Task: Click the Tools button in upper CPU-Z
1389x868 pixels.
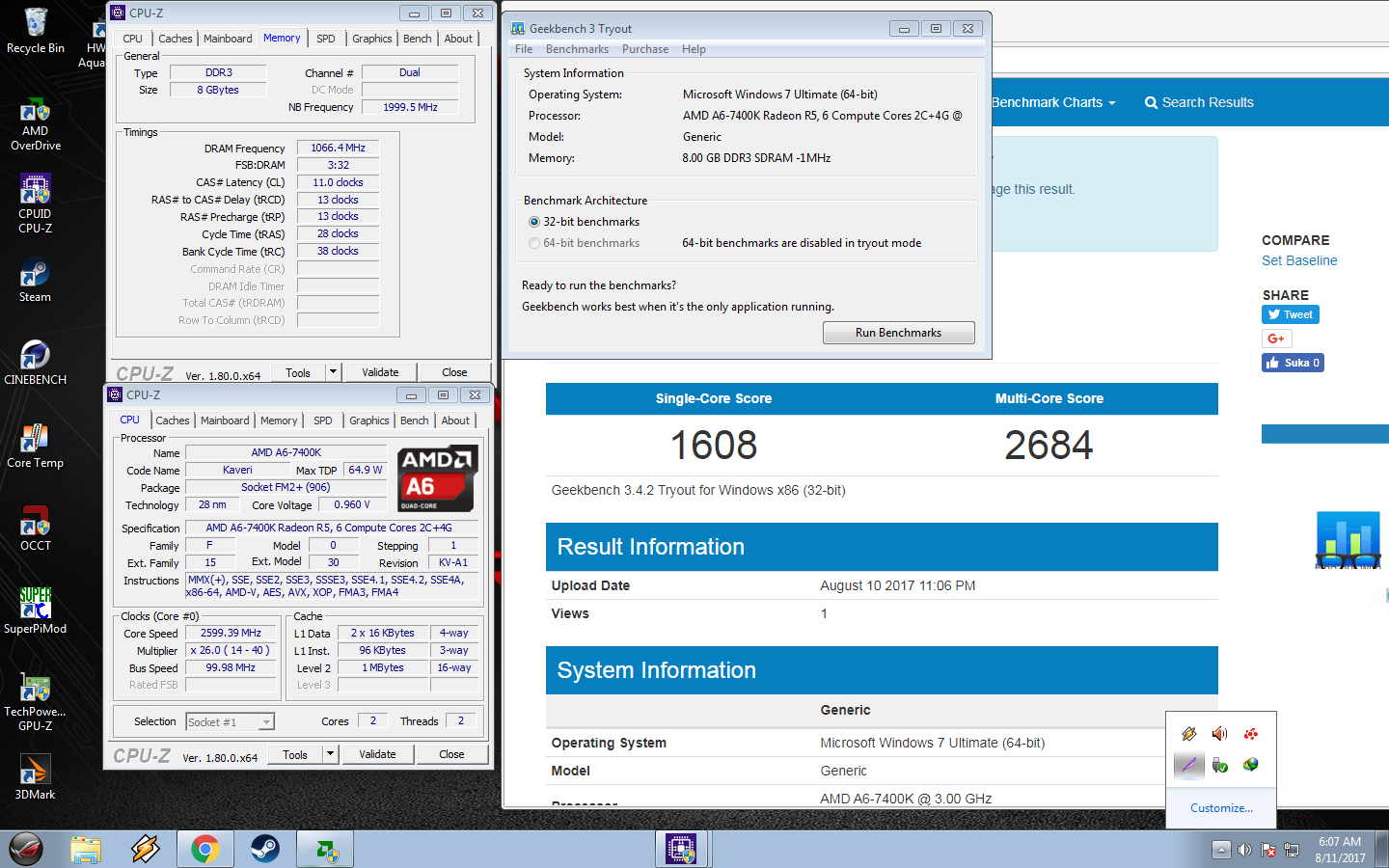Action: [x=298, y=372]
